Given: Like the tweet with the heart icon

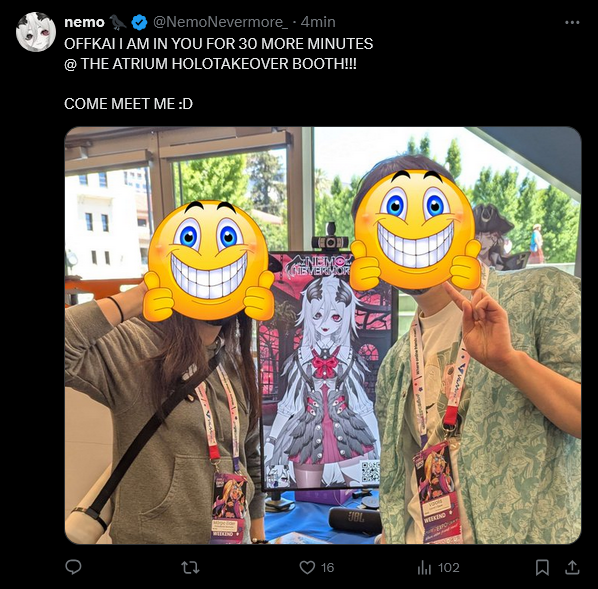Looking at the screenshot, I should pos(307,568).
